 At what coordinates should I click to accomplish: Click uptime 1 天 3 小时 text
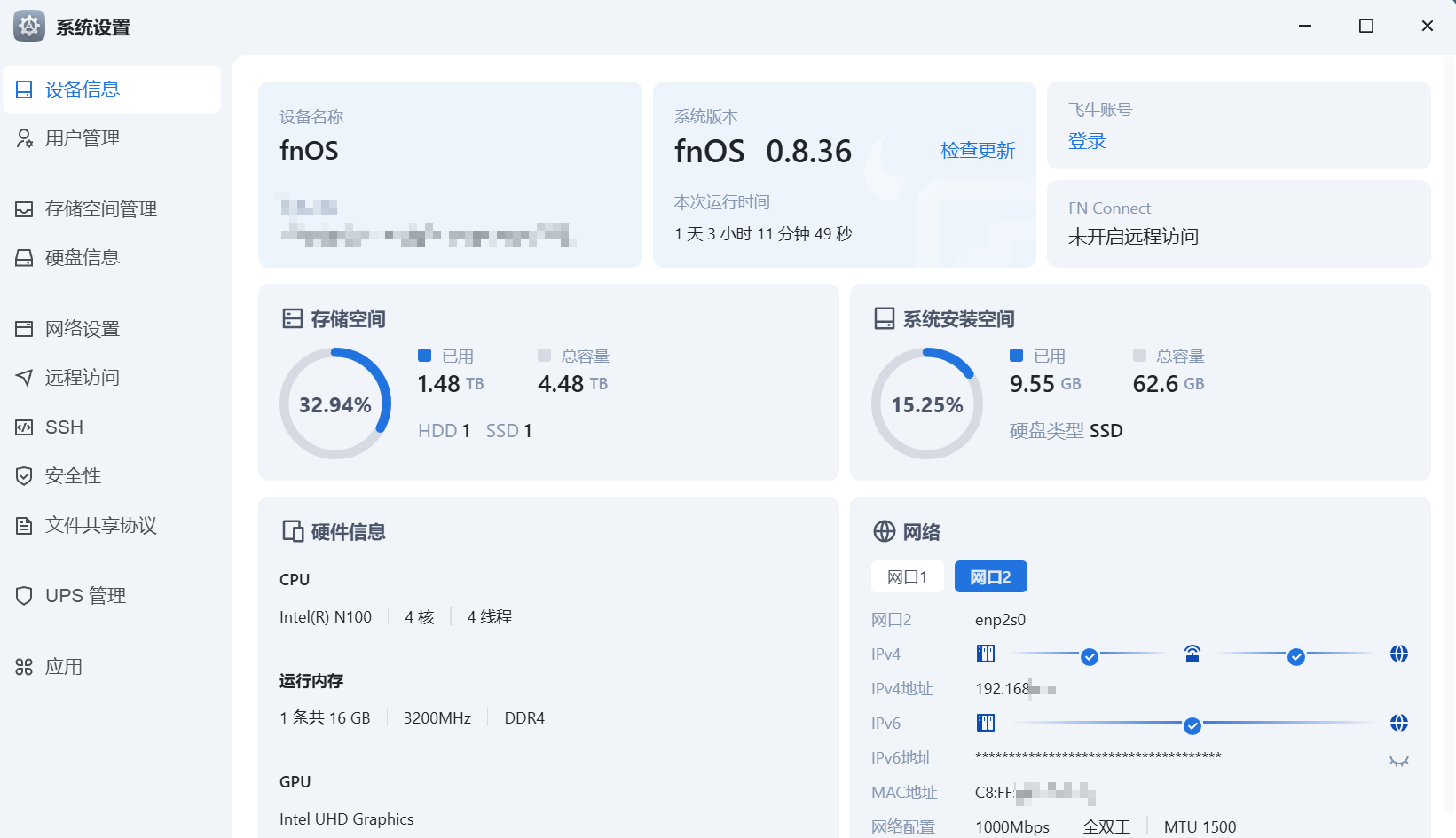point(763,234)
